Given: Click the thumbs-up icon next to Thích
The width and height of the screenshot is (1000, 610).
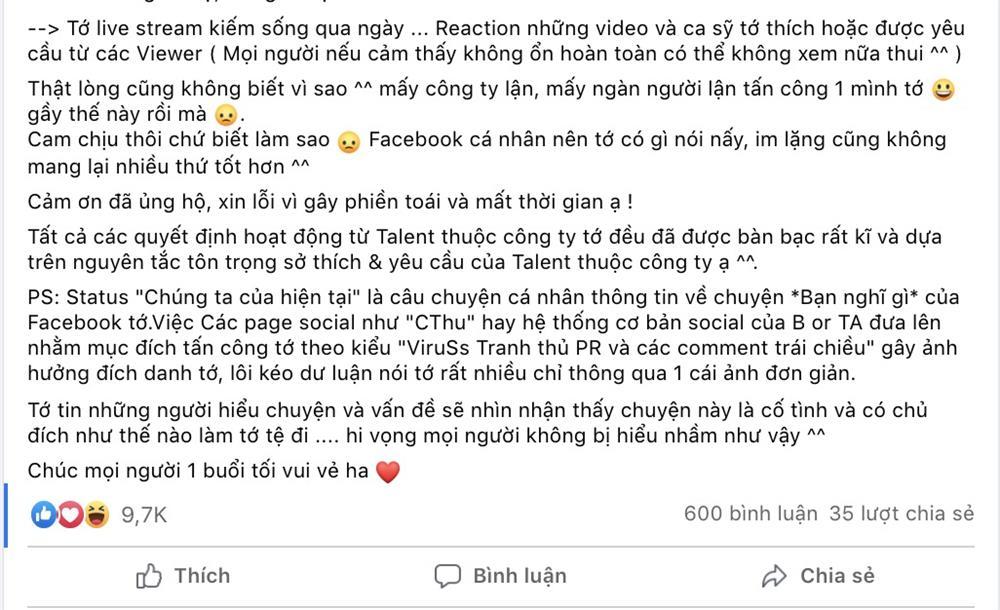Looking at the screenshot, I should click(x=148, y=576).
